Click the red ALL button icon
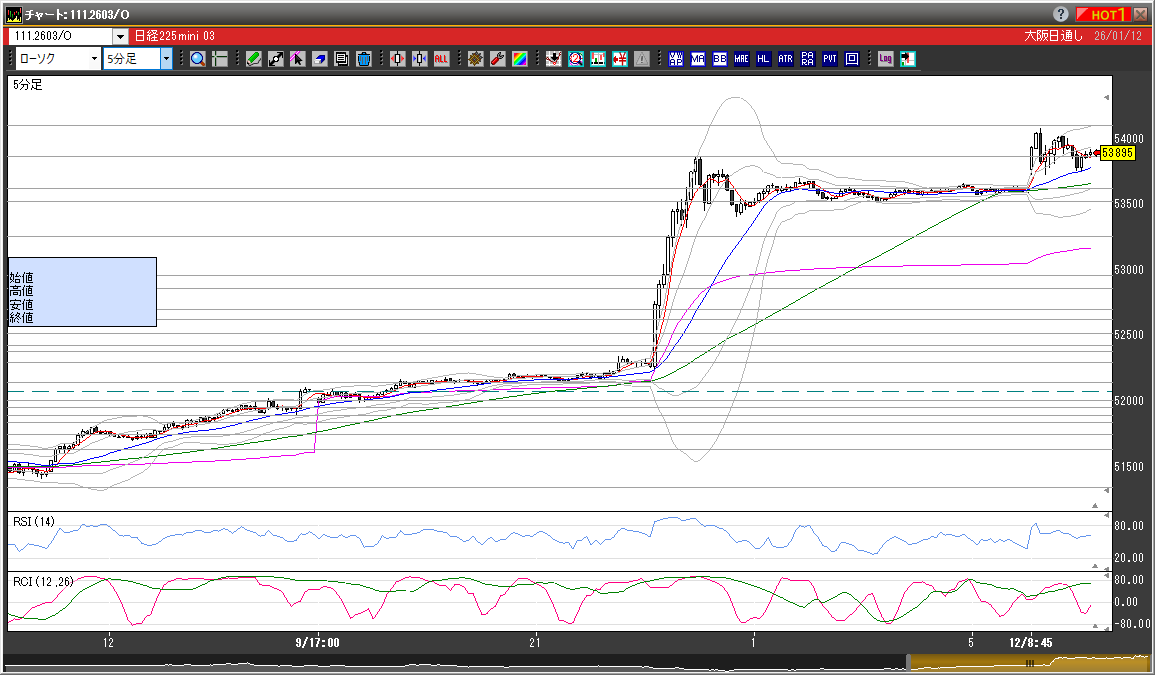The image size is (1155, 675). point(441,59)
